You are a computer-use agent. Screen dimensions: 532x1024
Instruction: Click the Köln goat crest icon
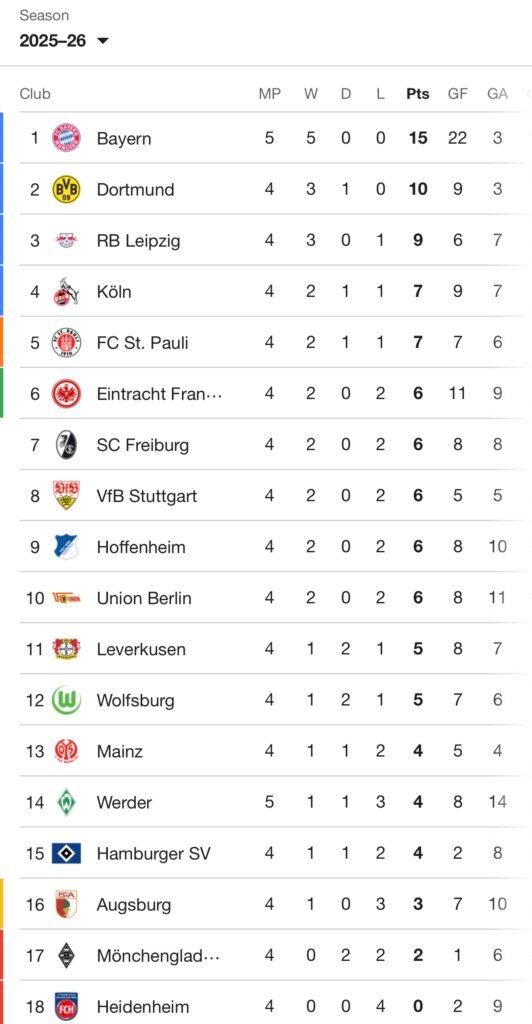(66, 291)
